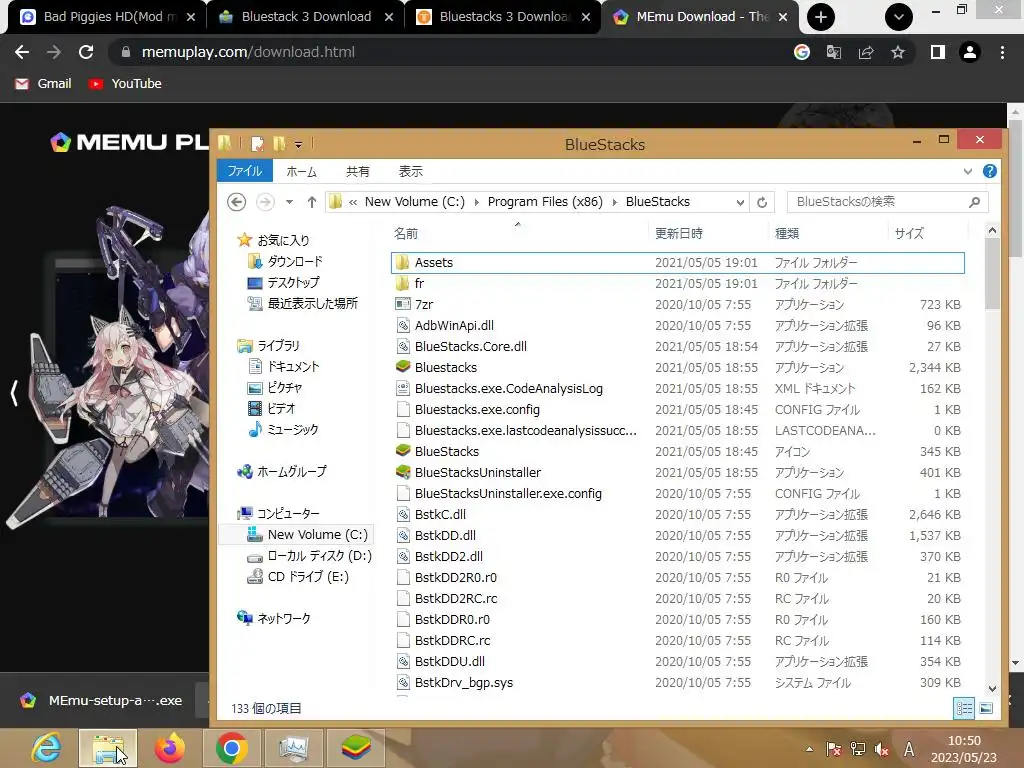Go up one folder level in Explorer

[312, 202]
